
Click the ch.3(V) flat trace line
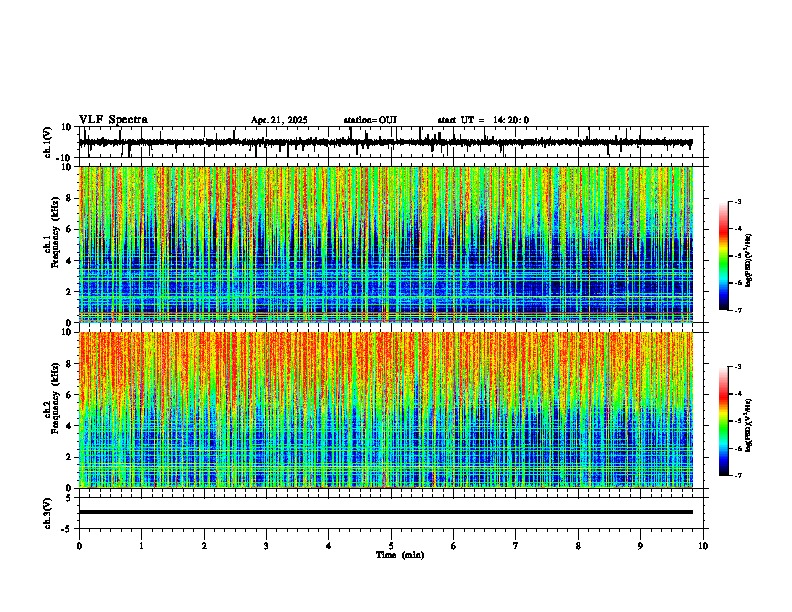click(x=386, y=512)
